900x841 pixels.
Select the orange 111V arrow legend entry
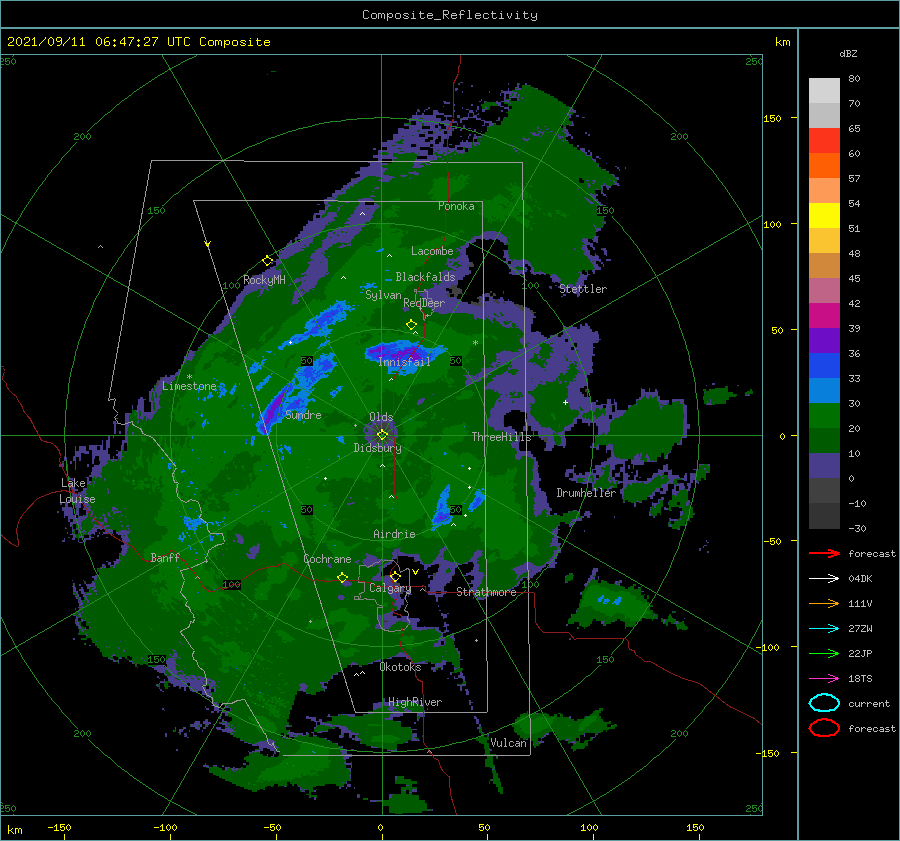(824, 603)
